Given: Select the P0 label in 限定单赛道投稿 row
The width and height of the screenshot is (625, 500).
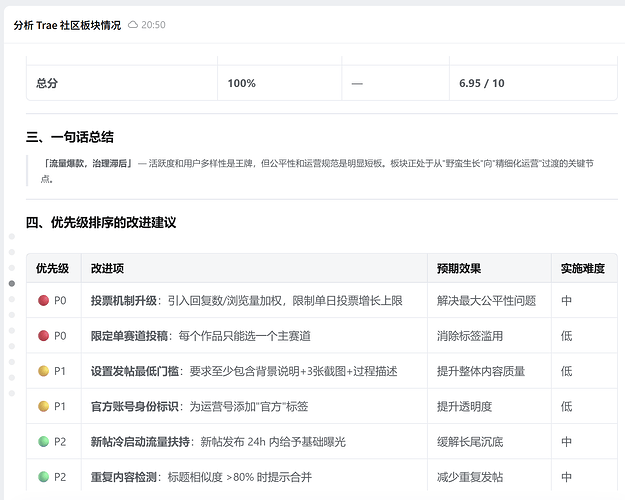Looking at the screenshot, I should pos(60,336).
